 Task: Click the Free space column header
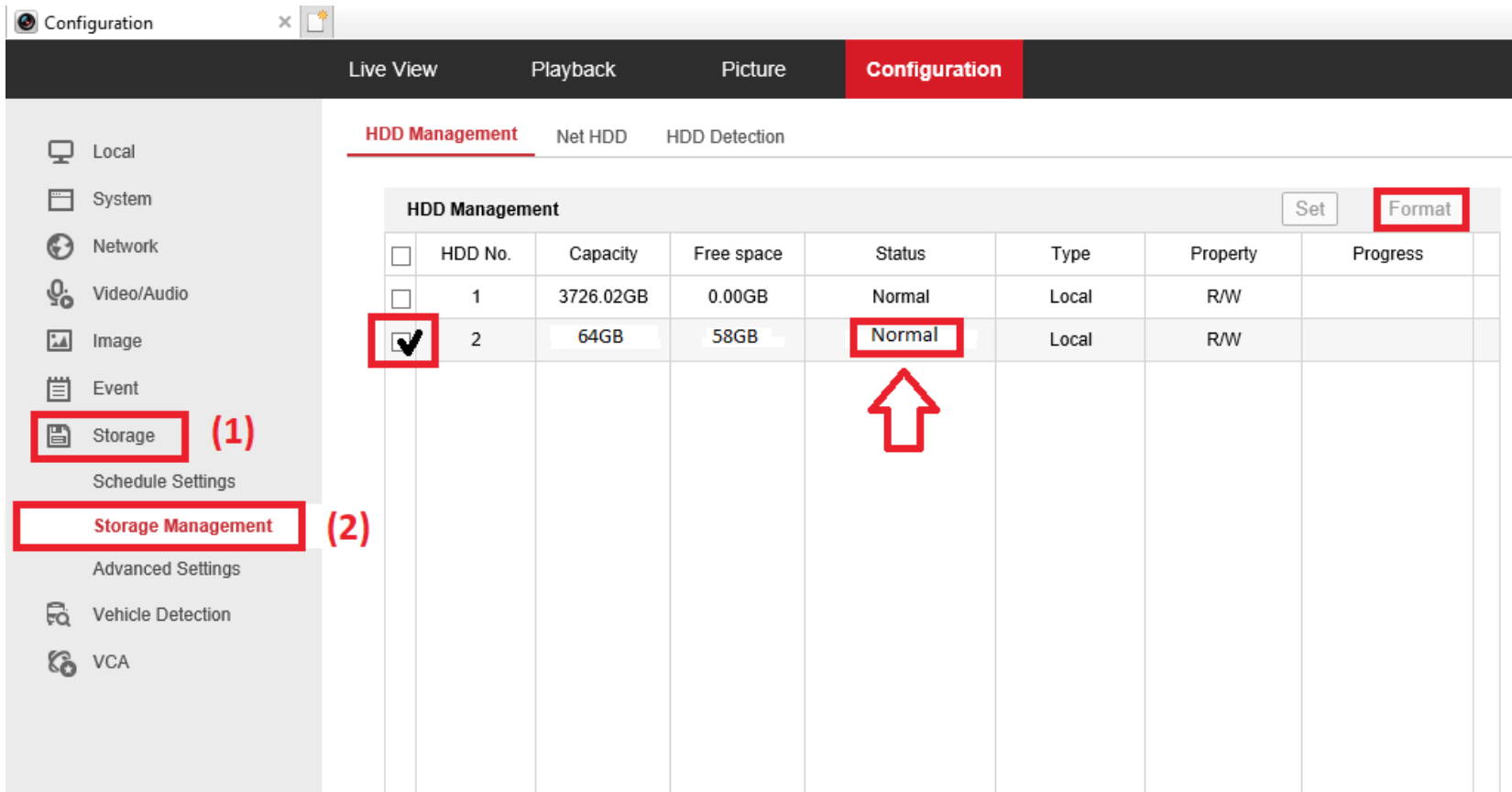pyautogui.click(x=738, y=254)
